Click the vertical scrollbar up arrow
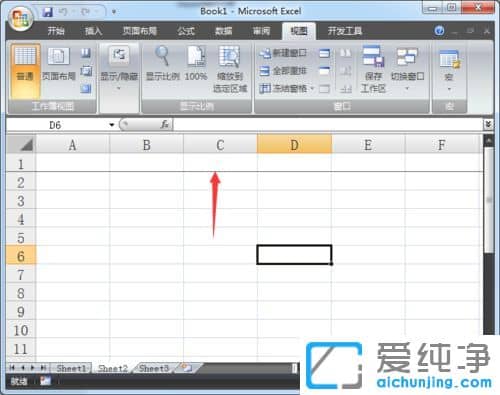 point(489,141)
